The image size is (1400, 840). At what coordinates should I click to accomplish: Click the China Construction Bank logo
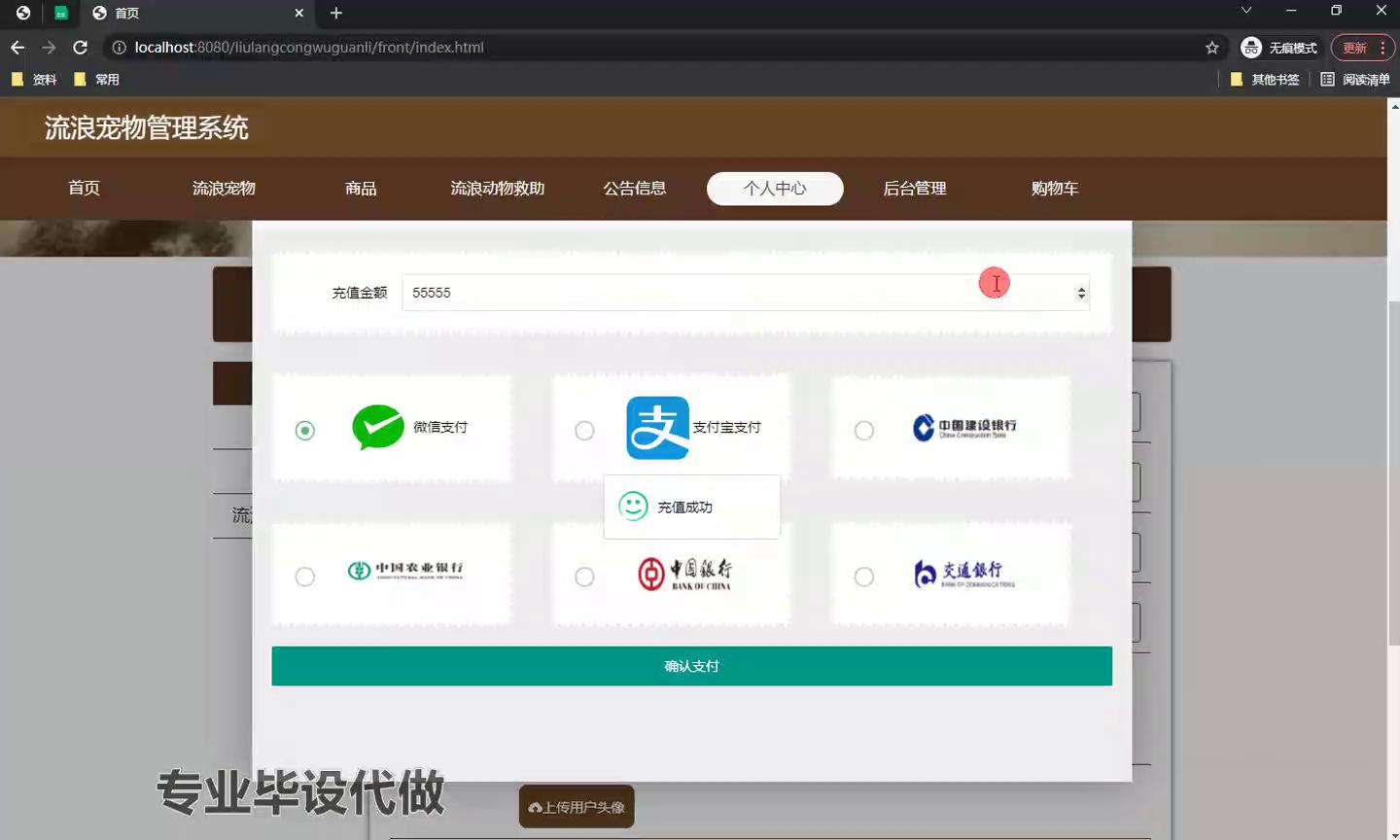[x=963, y=428]
